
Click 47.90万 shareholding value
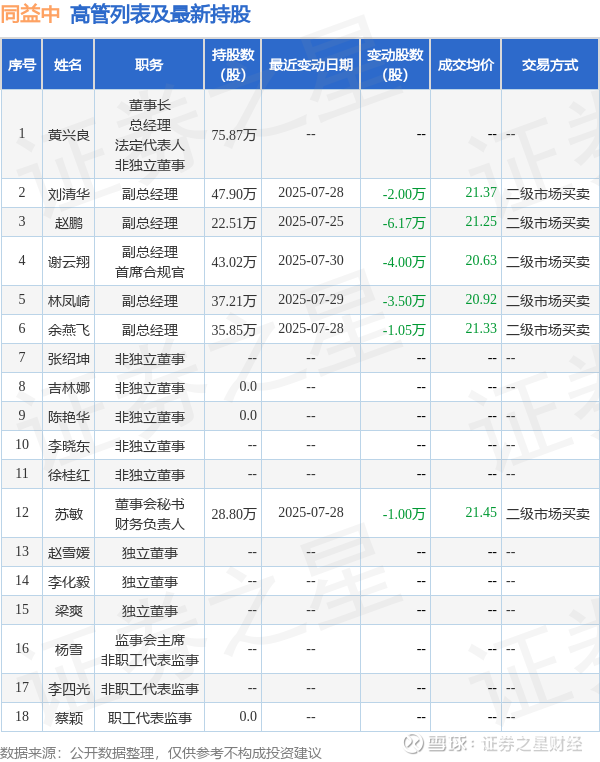[x=233, y=193]
